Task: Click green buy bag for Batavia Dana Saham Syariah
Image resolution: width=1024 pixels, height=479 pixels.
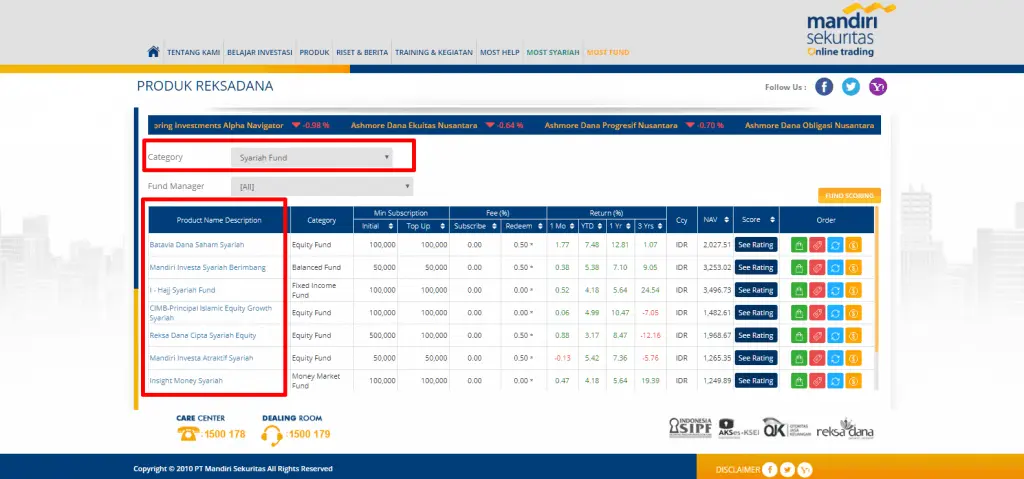Action: 799,245
